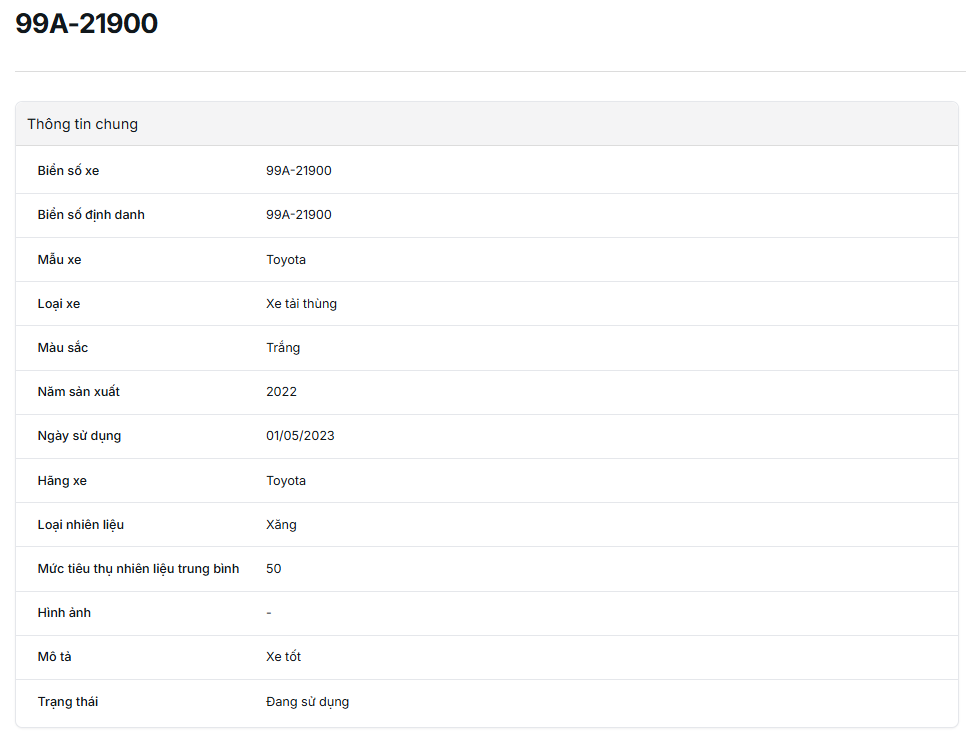Click the Loại xe label
This screenshot has height=736, width=966.
(59, 304)
